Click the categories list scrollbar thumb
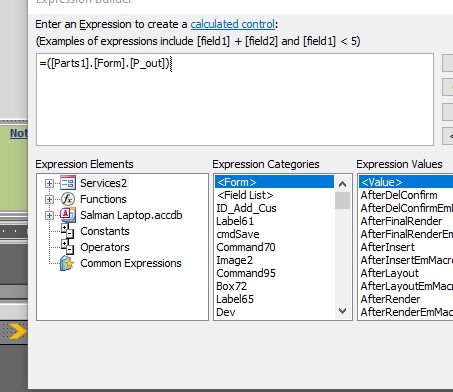453x392 pixels. point(342,200)
